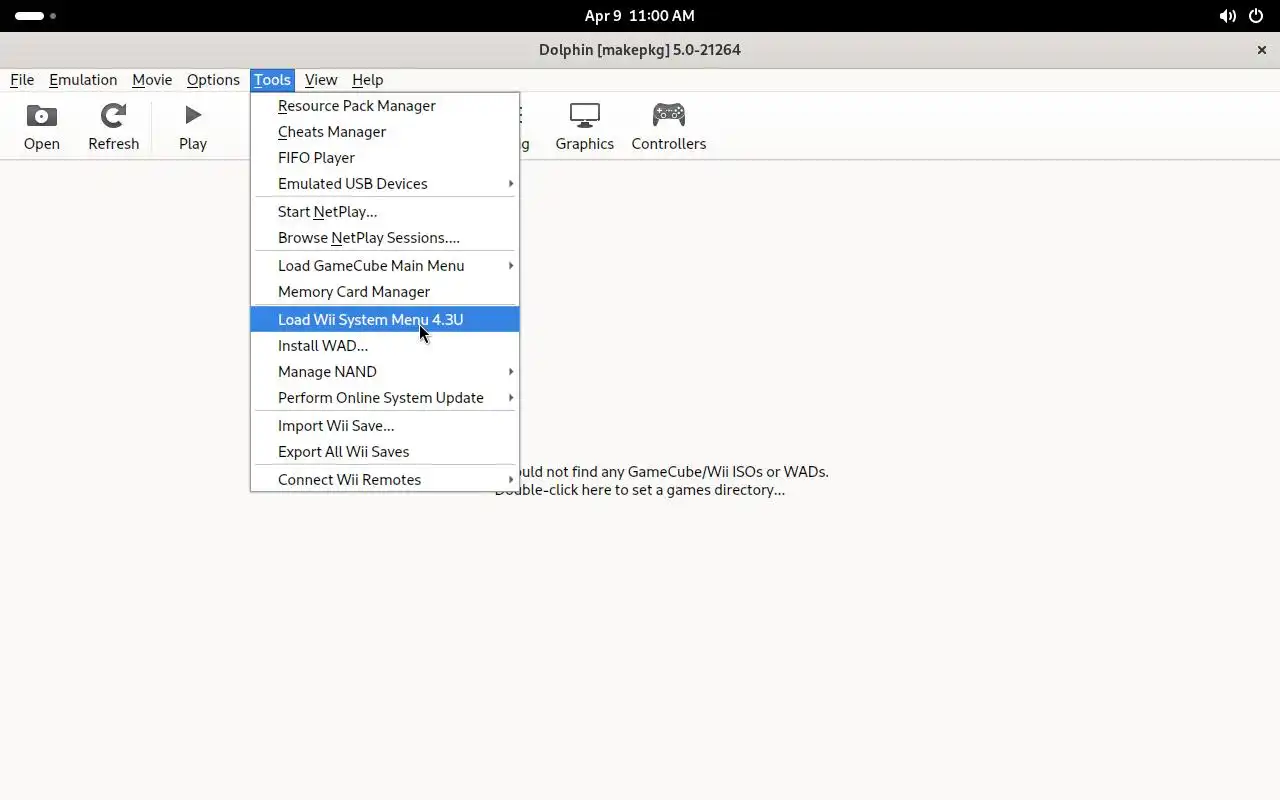This screenshot has height=800, width=1280.
Task: Select Cheats Manager entry
Action: [x=385, y=132]
